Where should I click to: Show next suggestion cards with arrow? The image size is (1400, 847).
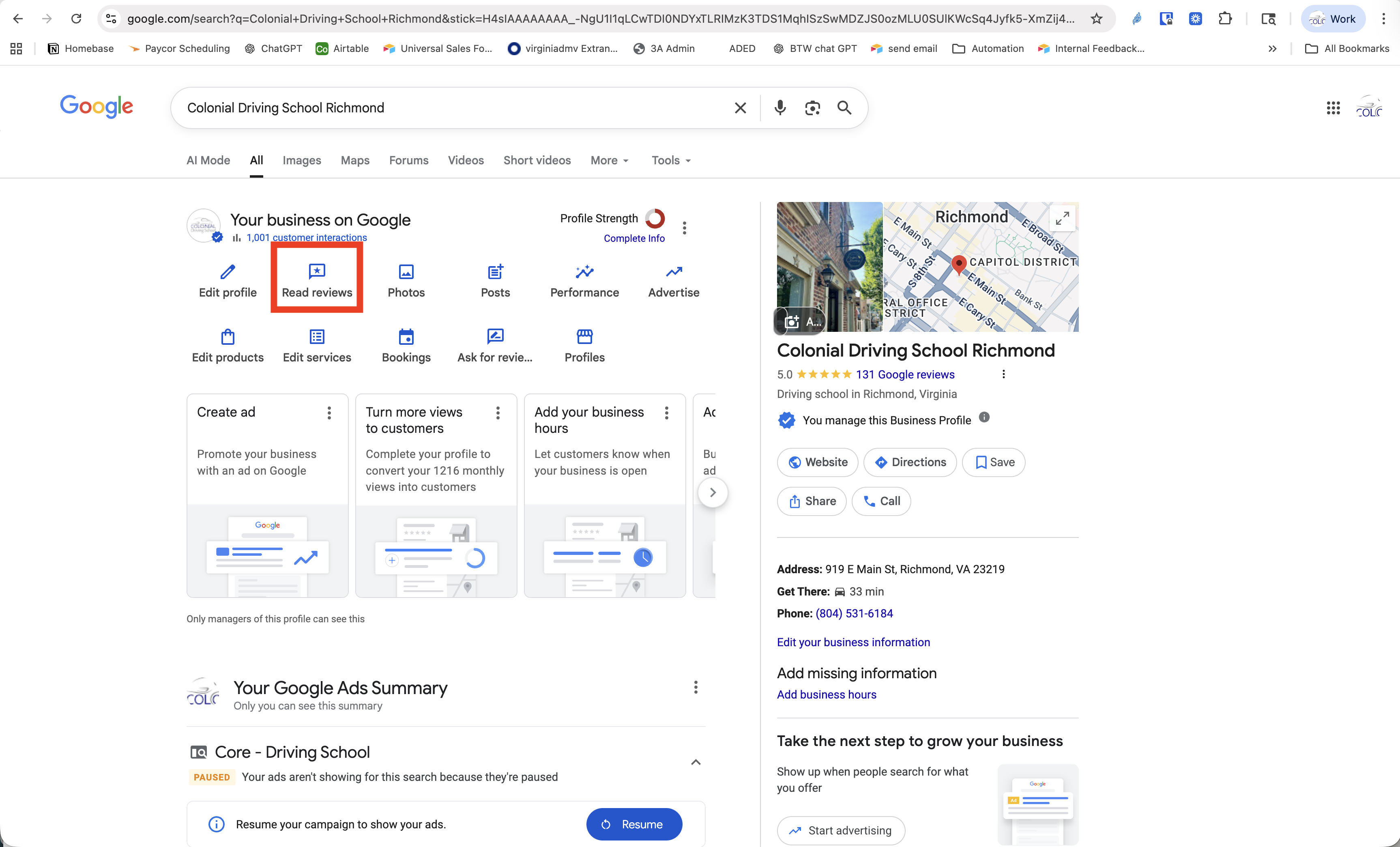click(x=713, y=492)
